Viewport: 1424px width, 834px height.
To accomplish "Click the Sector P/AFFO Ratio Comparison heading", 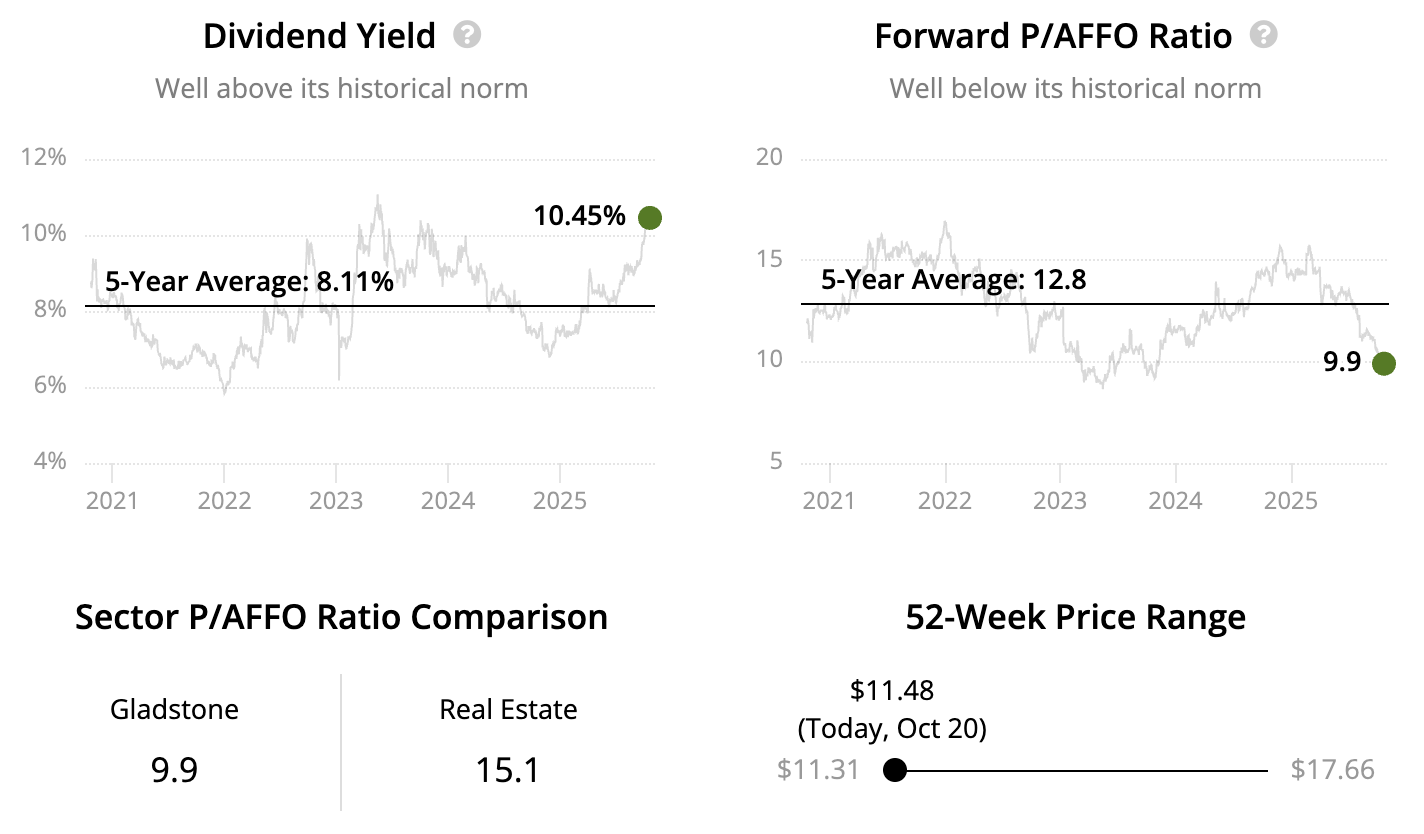I will [341, 617].
